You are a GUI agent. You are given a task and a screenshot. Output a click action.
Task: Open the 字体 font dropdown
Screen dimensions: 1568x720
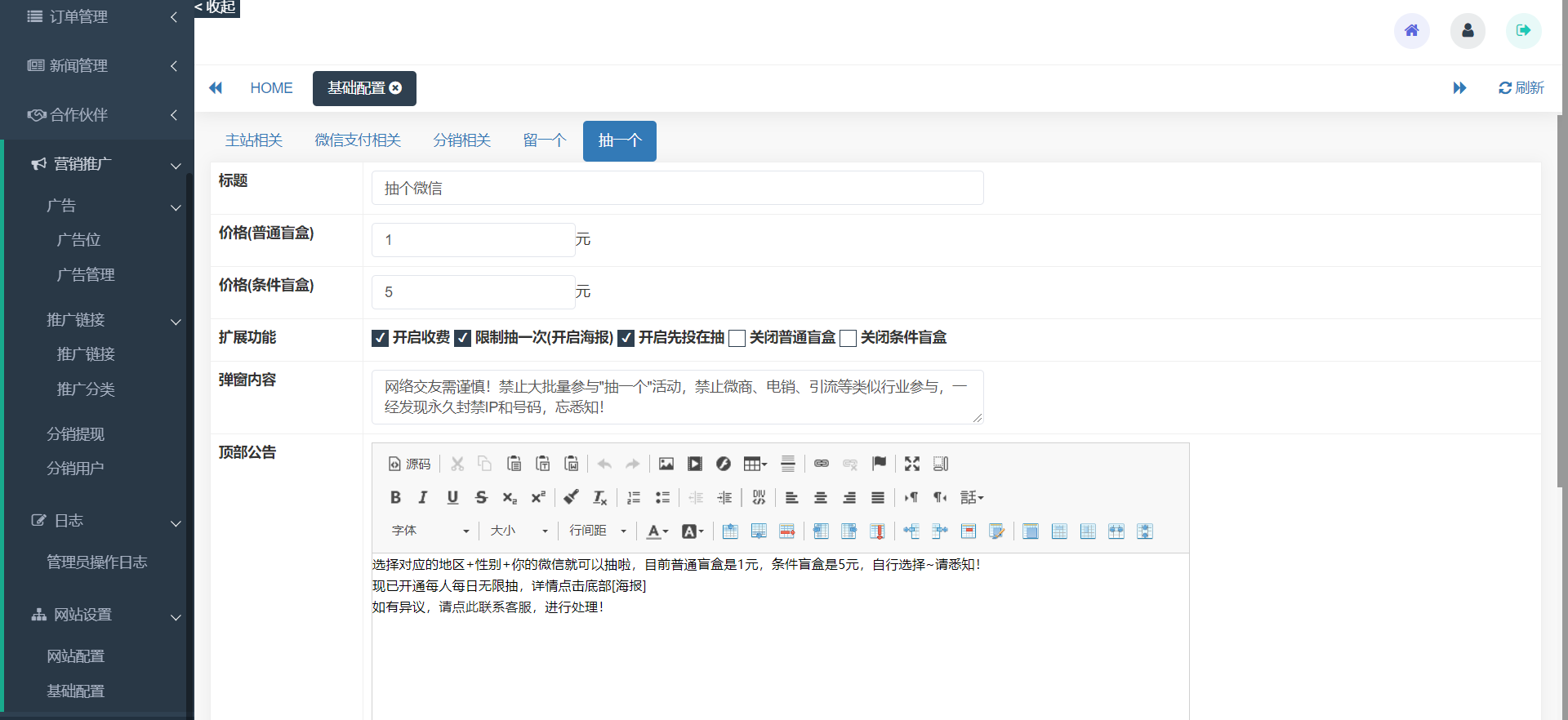coord(430,531)
